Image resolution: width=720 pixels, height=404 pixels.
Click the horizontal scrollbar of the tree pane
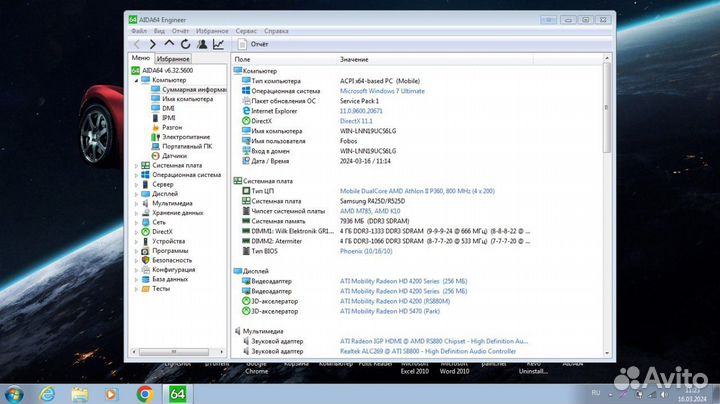[x=174, y=352]
